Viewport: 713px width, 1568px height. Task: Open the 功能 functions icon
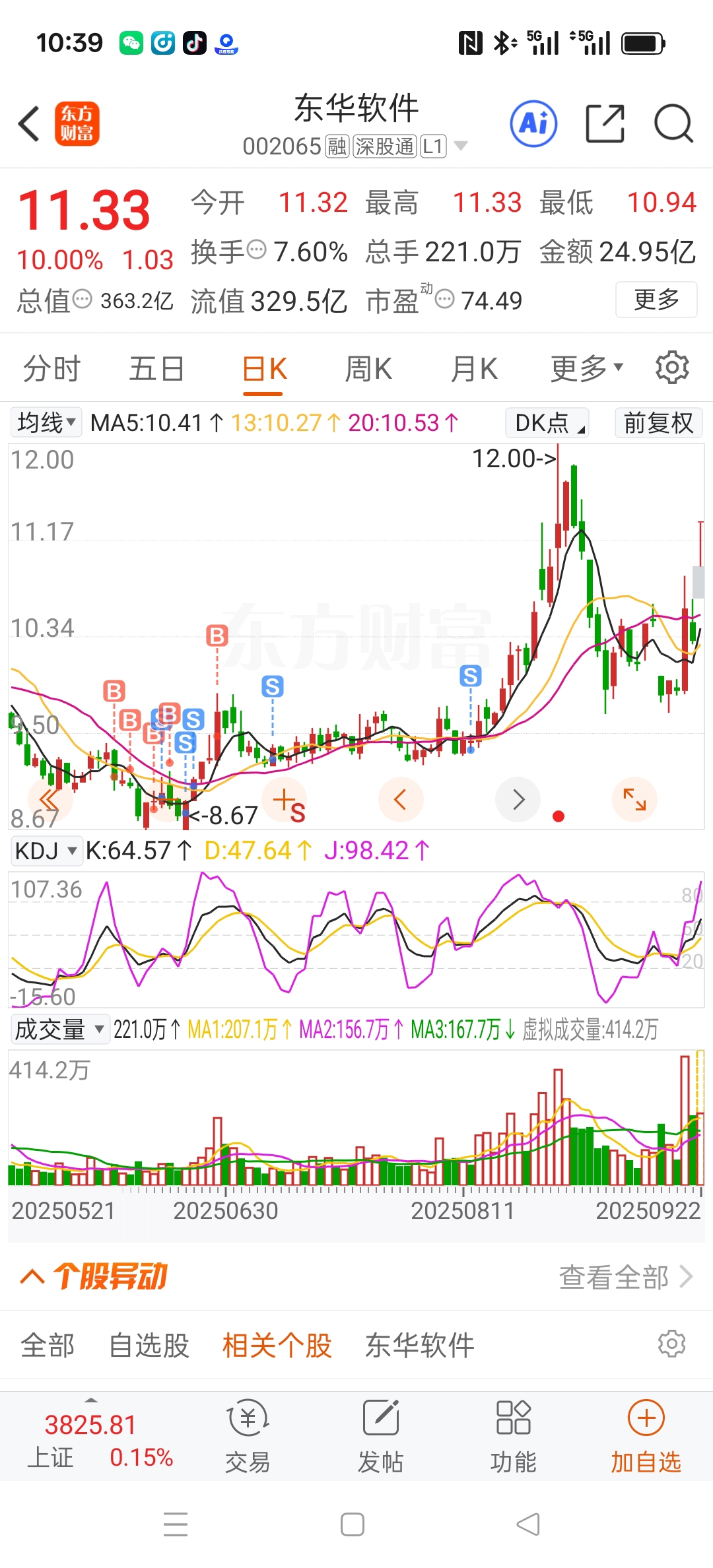514,1436
